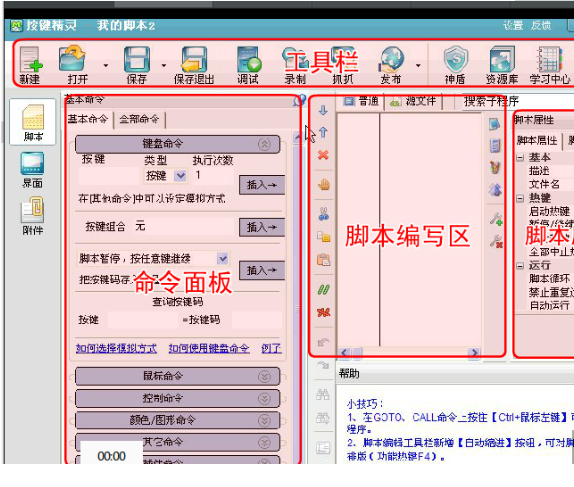Open dropdown arrow next to 发布
The height and width of the screenshot is (487, 574).
tap(418, 66)
